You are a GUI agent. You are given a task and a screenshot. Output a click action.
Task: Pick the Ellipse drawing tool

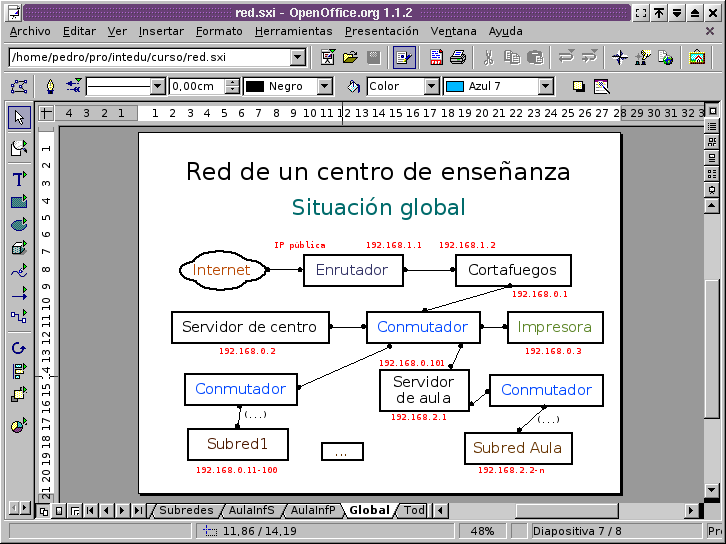pyautogui.click(x=19, y=224)
